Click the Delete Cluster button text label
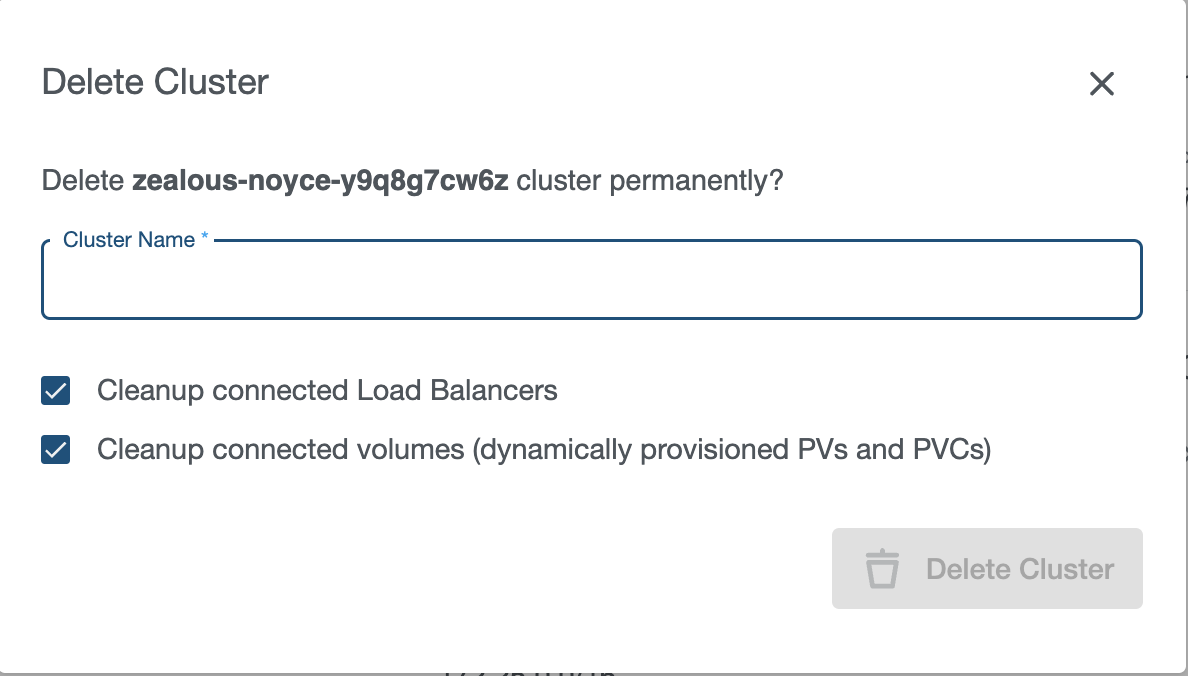1188x676 pixels. click(x=1019, y=568)
